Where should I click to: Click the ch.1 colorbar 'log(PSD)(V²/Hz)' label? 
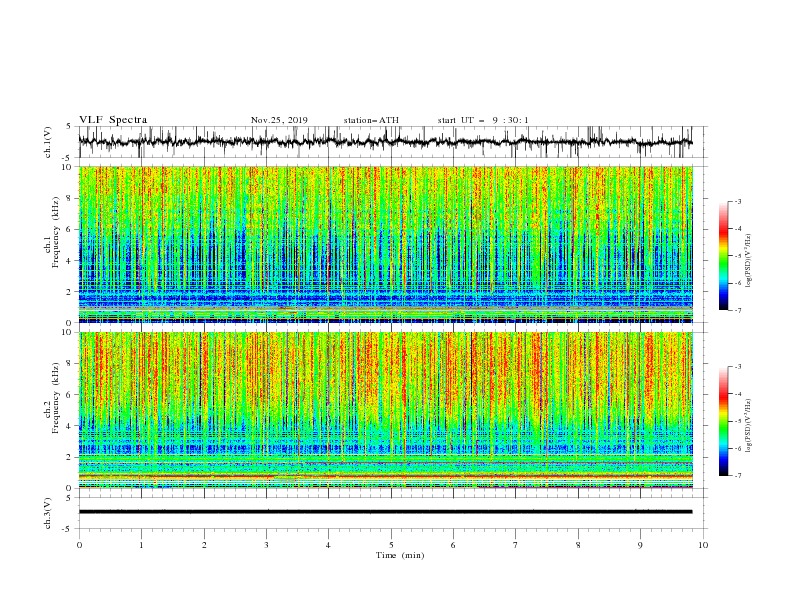click(x=748, y=261)
